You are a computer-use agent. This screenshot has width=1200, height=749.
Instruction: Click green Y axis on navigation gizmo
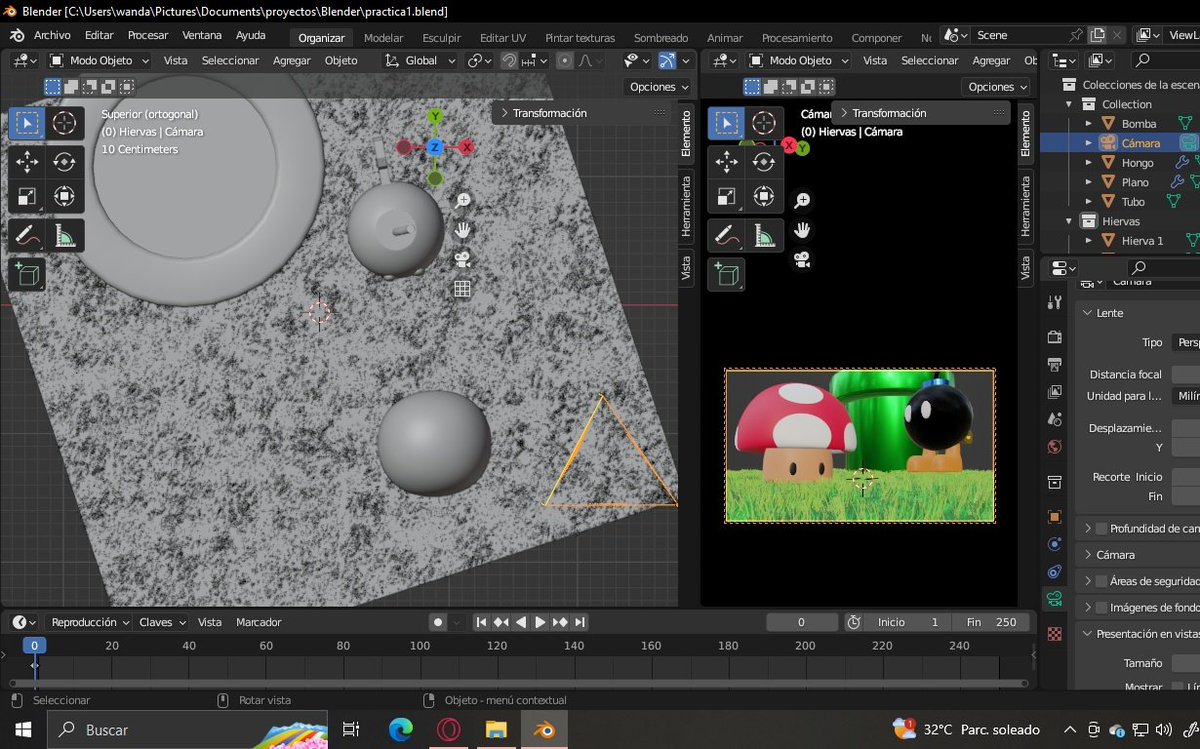coord(435,116)
